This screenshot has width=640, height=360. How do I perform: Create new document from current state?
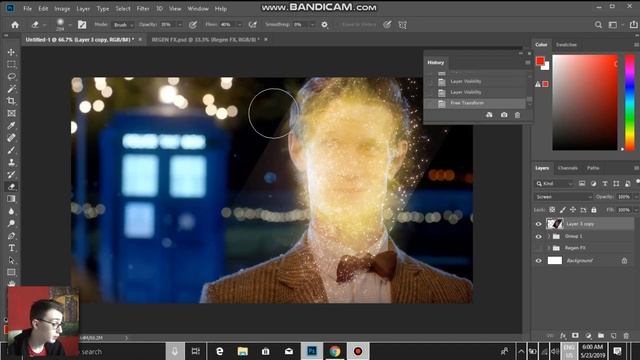[x=489, y=115]
